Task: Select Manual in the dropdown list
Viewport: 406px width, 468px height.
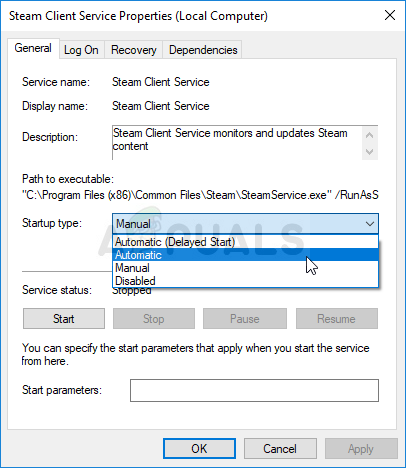Action: tap(245, 268)
